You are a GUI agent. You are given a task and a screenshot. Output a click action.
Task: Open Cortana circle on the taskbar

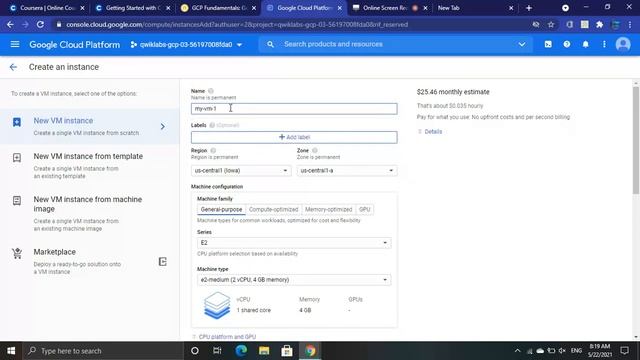[195, 351]
